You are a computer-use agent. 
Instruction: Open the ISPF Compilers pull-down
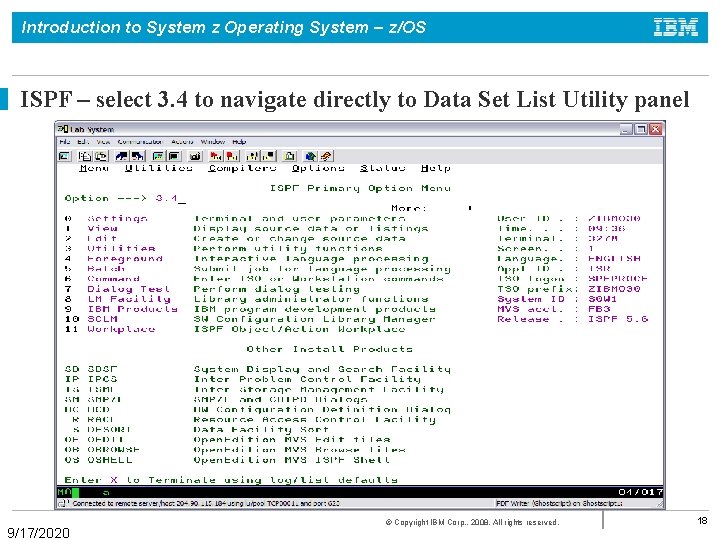242,168
